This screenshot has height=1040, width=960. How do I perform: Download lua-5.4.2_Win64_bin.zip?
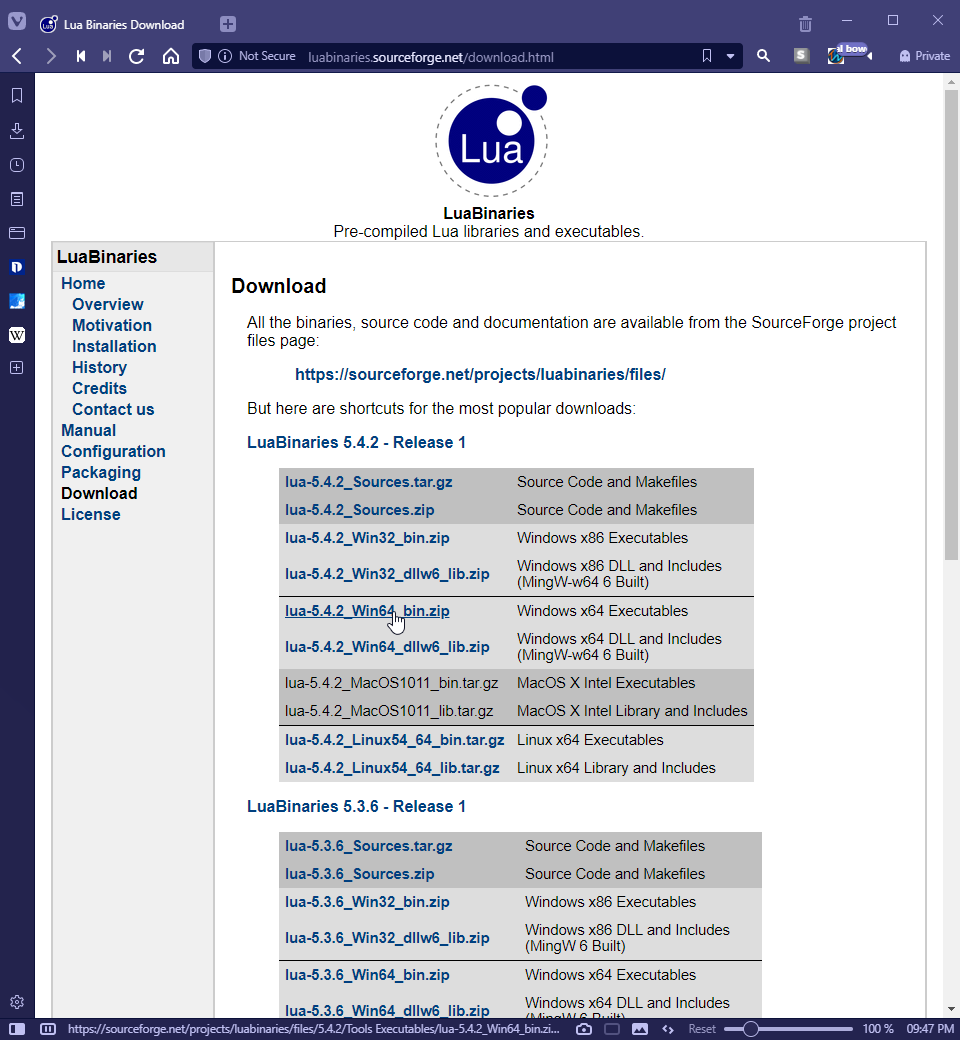click(367, 611)
